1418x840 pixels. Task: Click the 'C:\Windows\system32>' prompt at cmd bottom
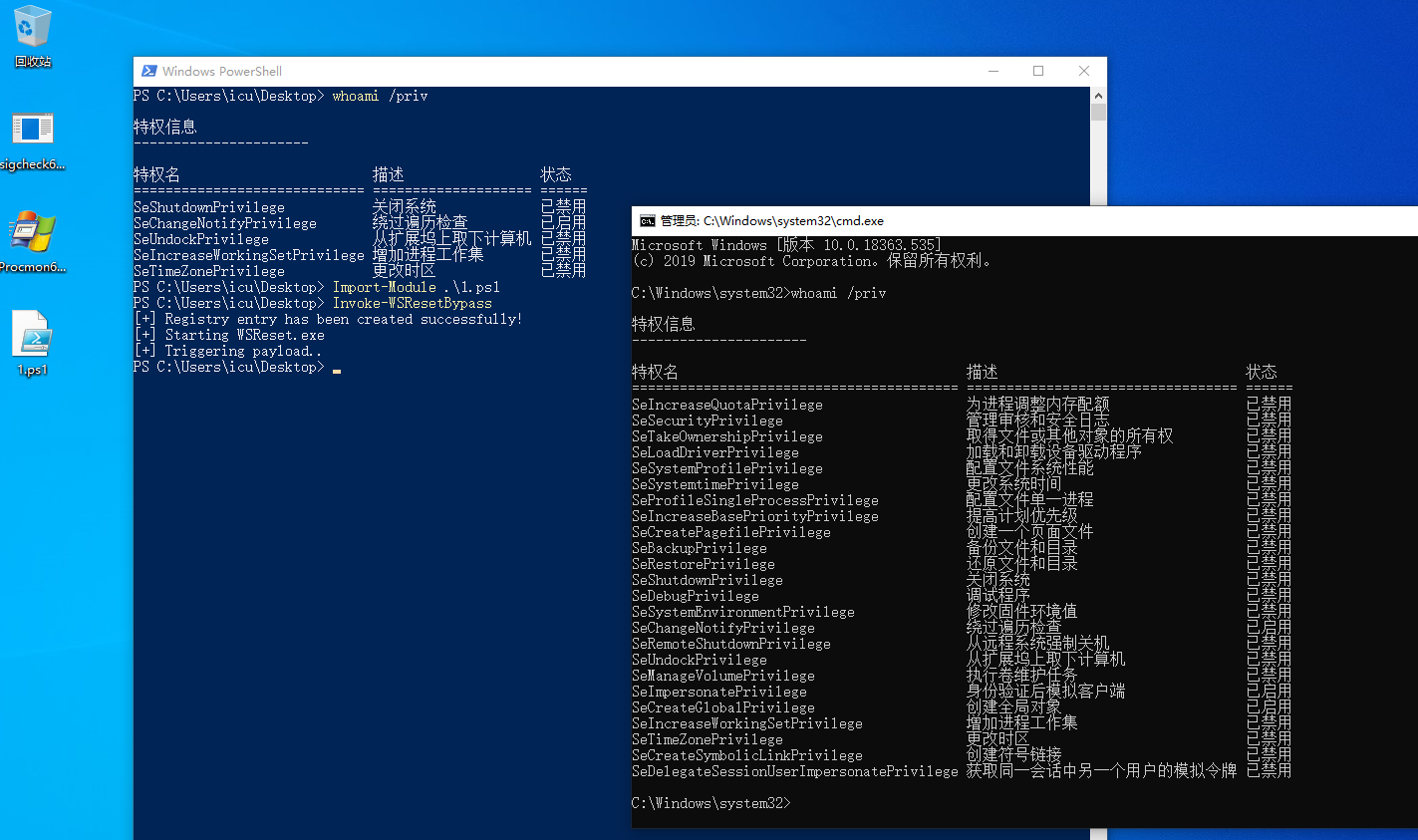711,803
